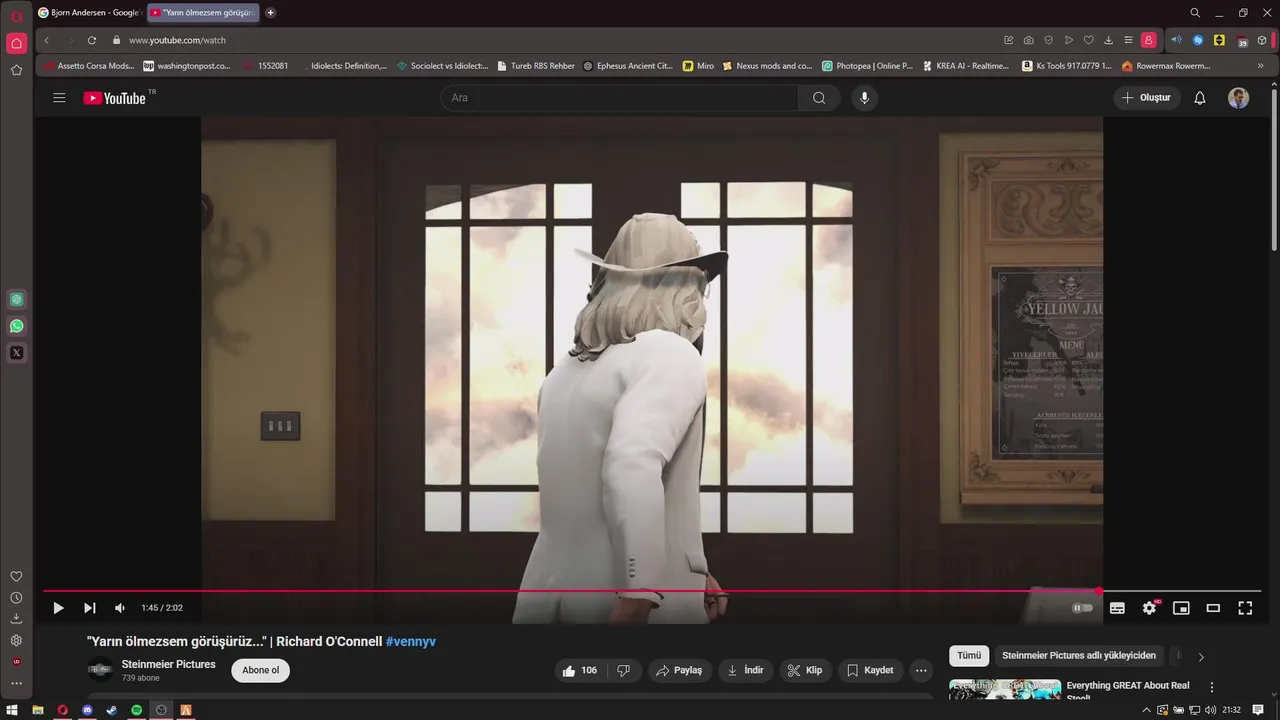Screen dimensions: 1280x720
Task: Open the extensions cube icon
Action: coord(1262,40)
